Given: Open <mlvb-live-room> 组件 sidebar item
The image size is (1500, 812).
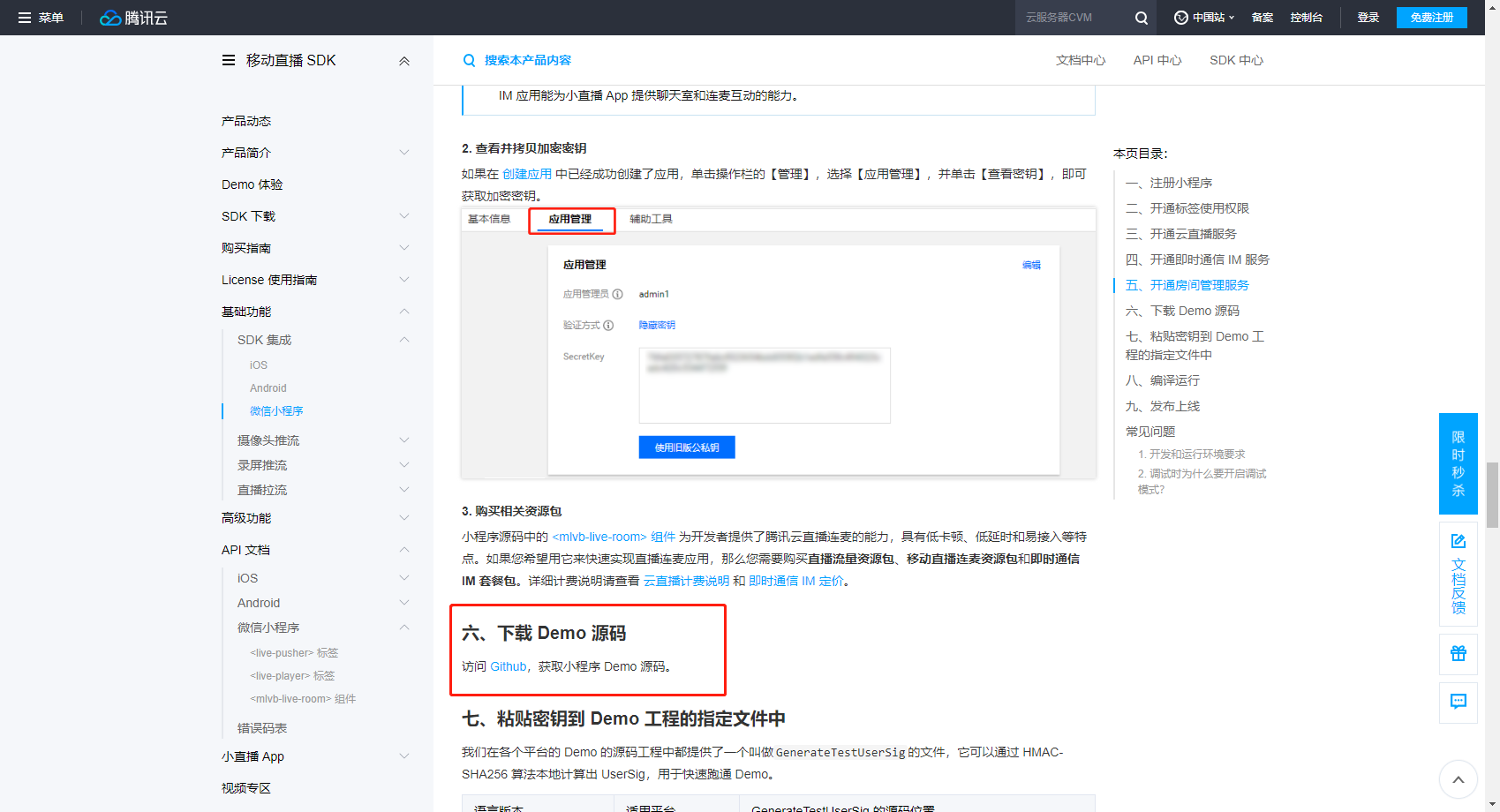Looking at the screenshot, I should pos(303,699).
